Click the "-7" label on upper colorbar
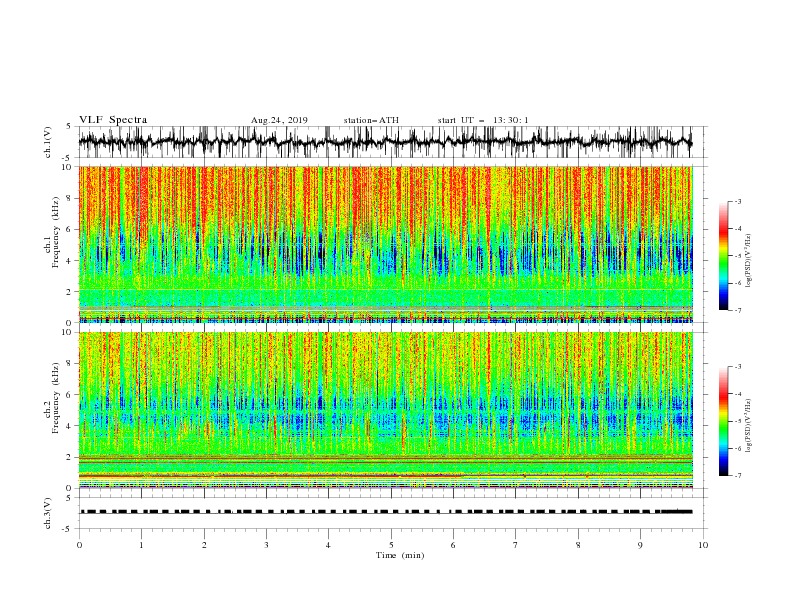792x612 pixels. (738, 310)
